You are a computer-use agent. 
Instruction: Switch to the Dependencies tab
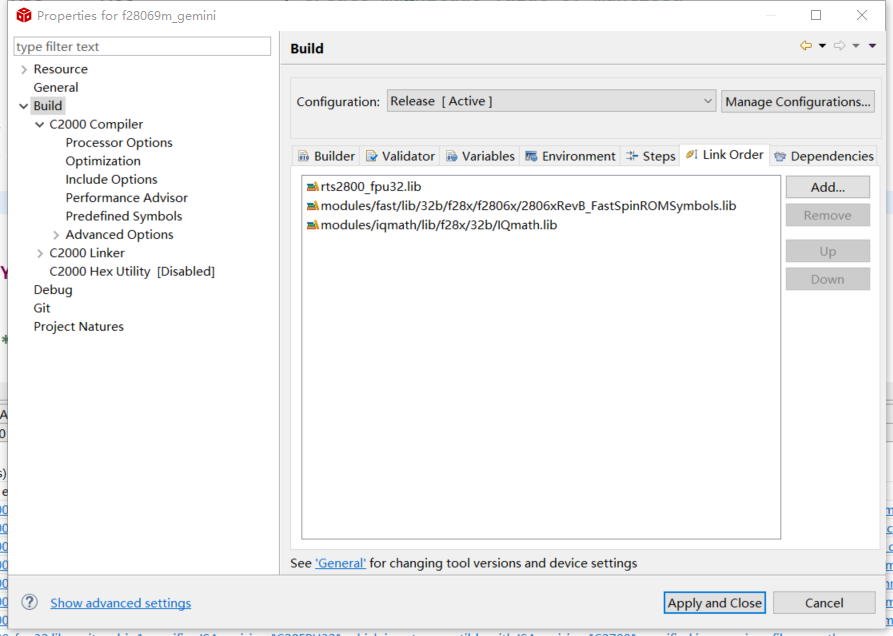824,156
